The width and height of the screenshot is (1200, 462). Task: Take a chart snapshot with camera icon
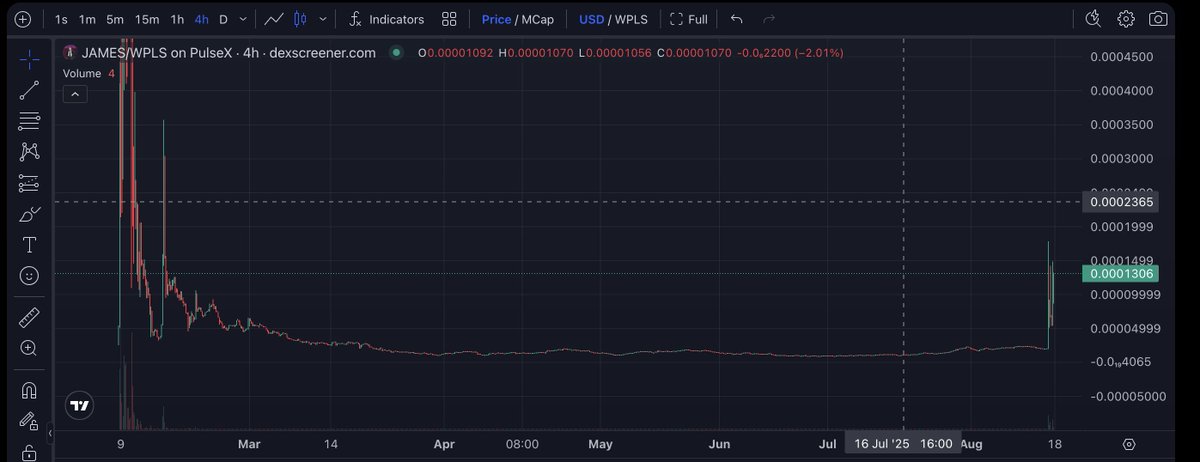1158,19
